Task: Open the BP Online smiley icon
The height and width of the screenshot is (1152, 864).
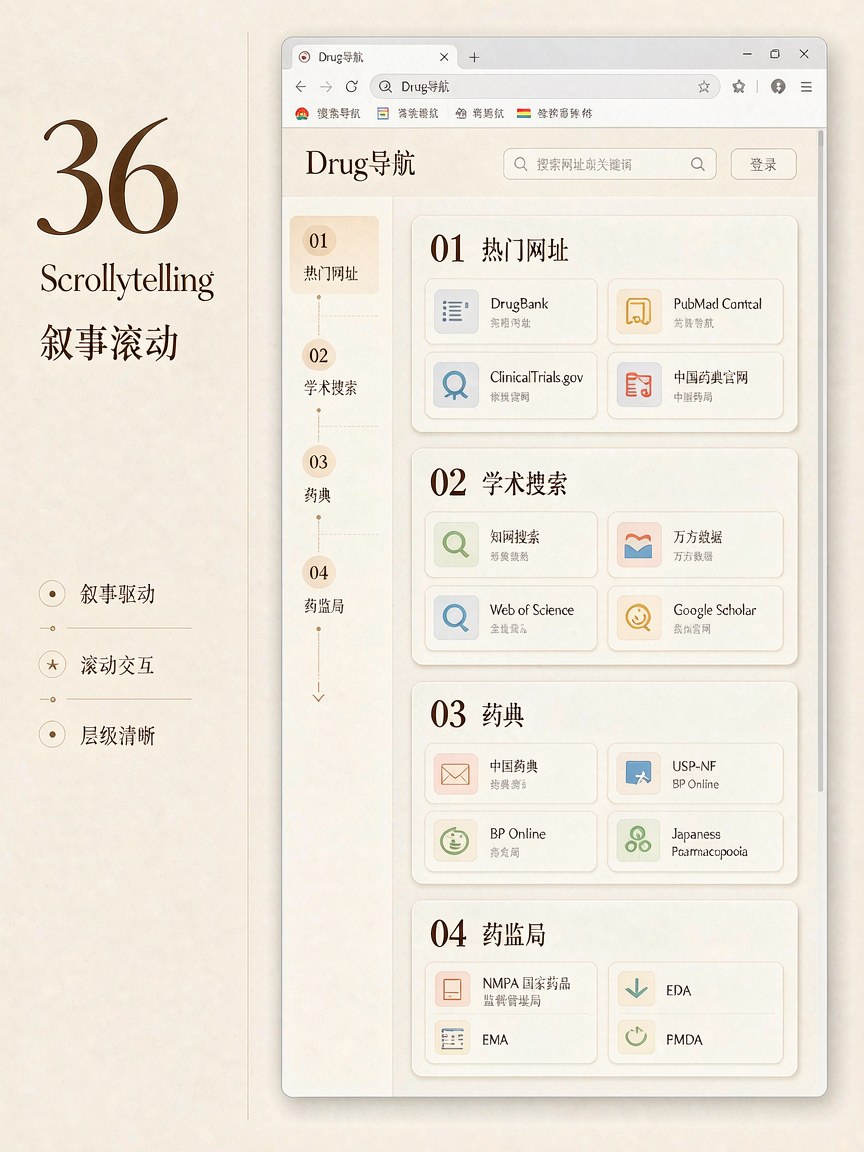Action: click(x=456, y=841)
